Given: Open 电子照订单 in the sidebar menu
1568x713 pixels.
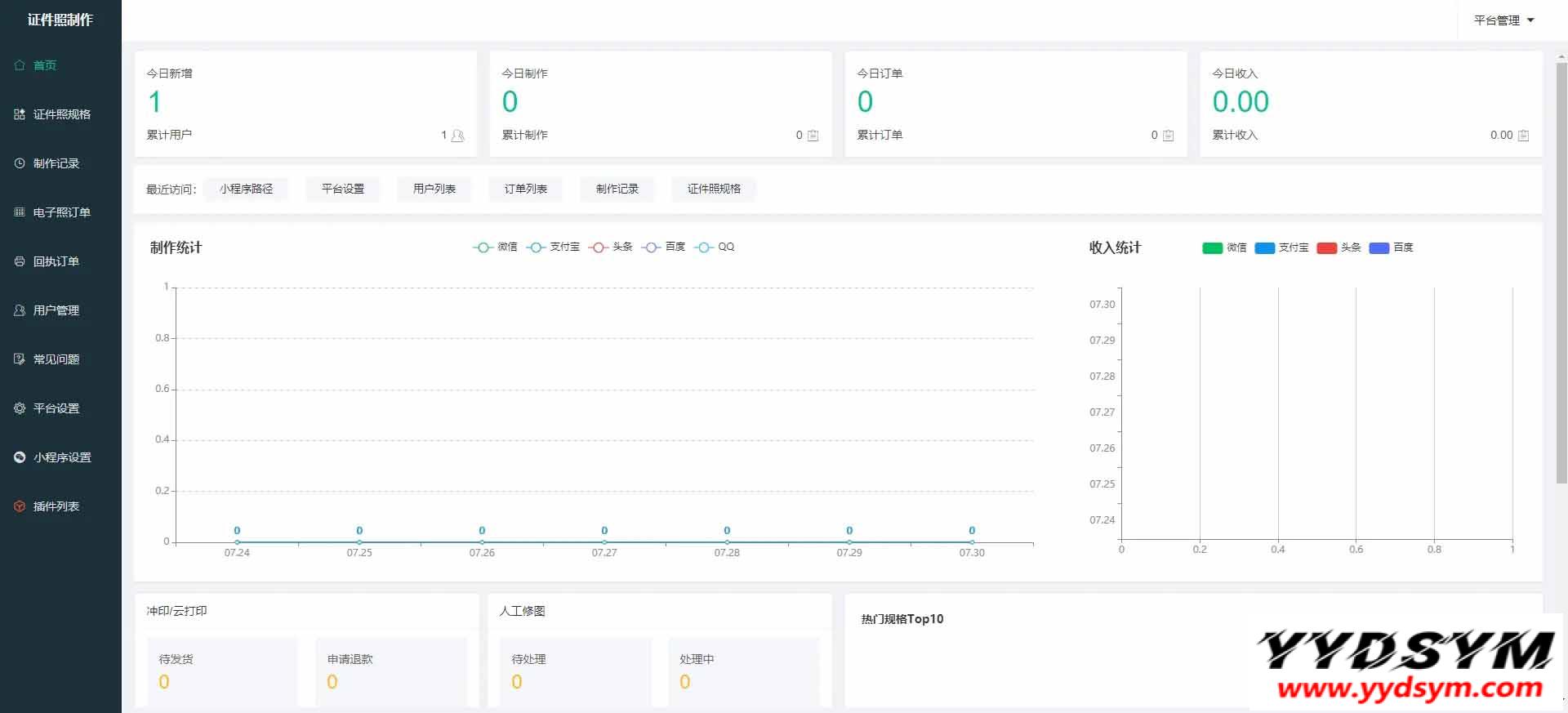Looking at the screenshot, I should click(x=61, y=212).
